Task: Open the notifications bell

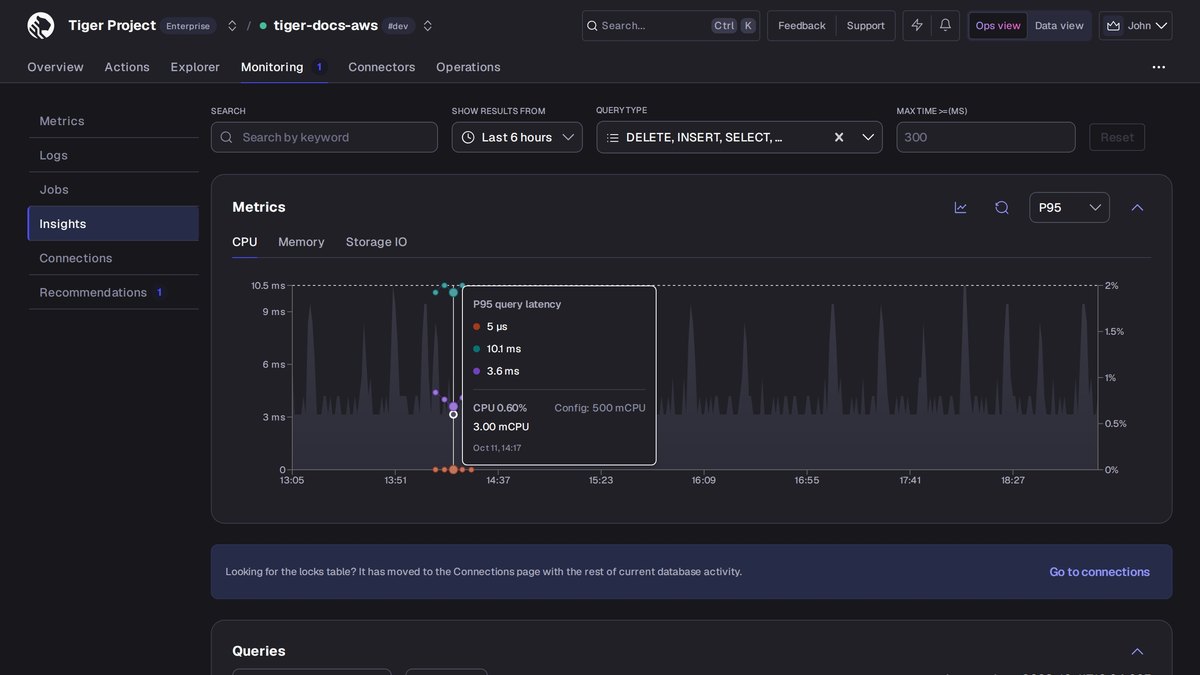Action: [945, 25]
